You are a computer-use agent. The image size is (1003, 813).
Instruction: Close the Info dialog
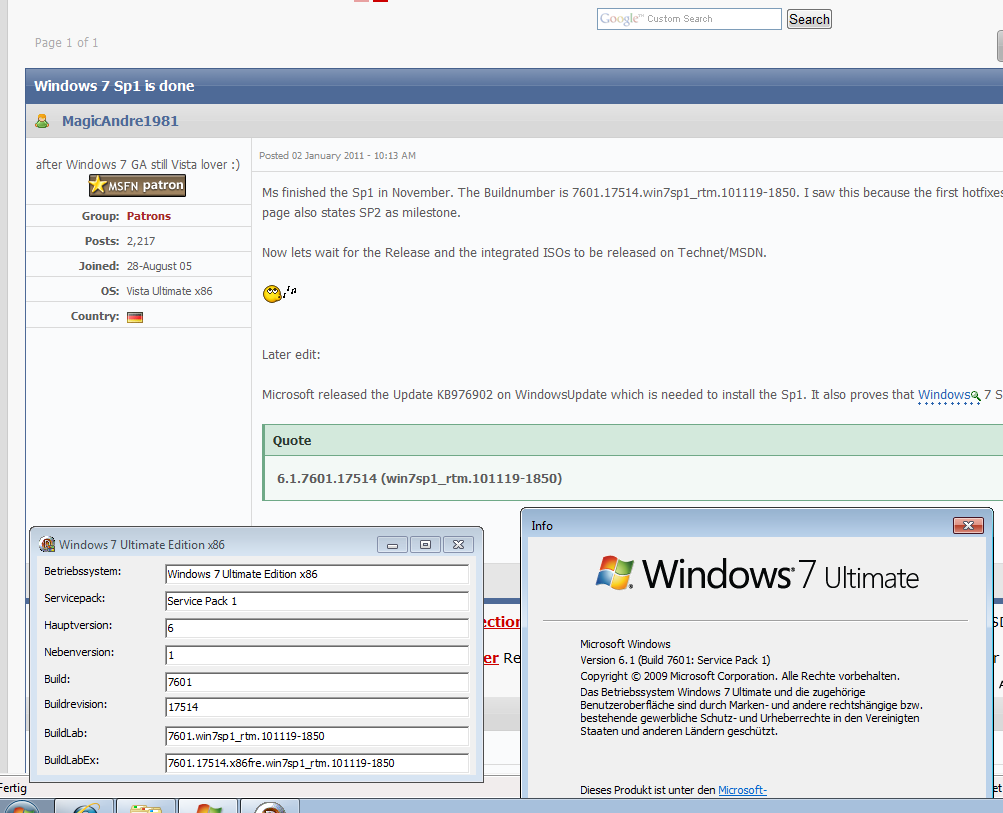(x=968, y=525)
